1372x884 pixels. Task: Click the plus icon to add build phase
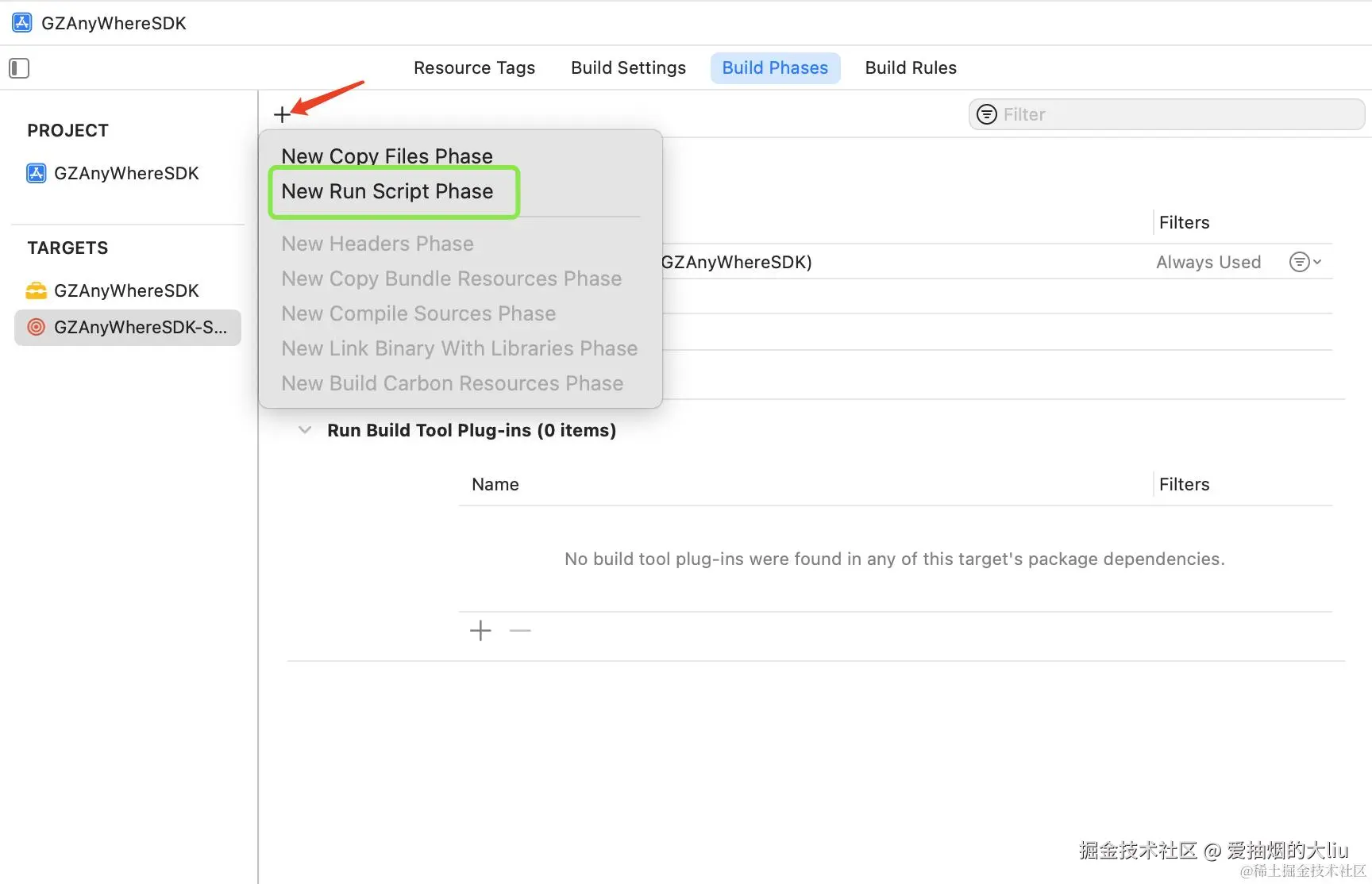282,115
